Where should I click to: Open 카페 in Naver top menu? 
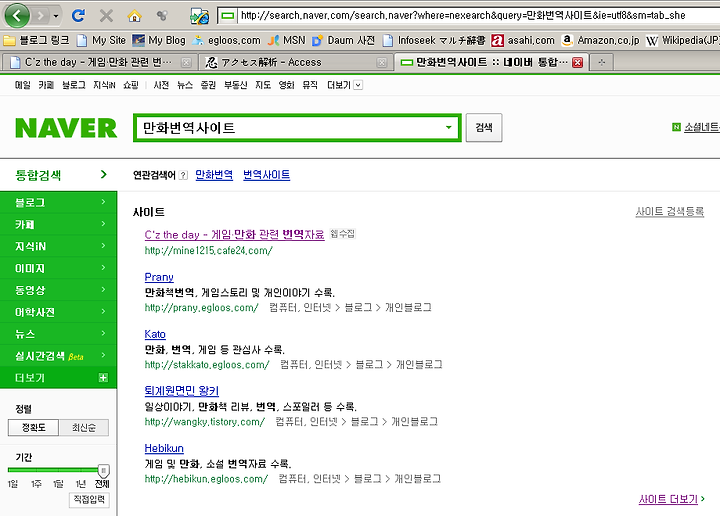(x=46, y=85)
